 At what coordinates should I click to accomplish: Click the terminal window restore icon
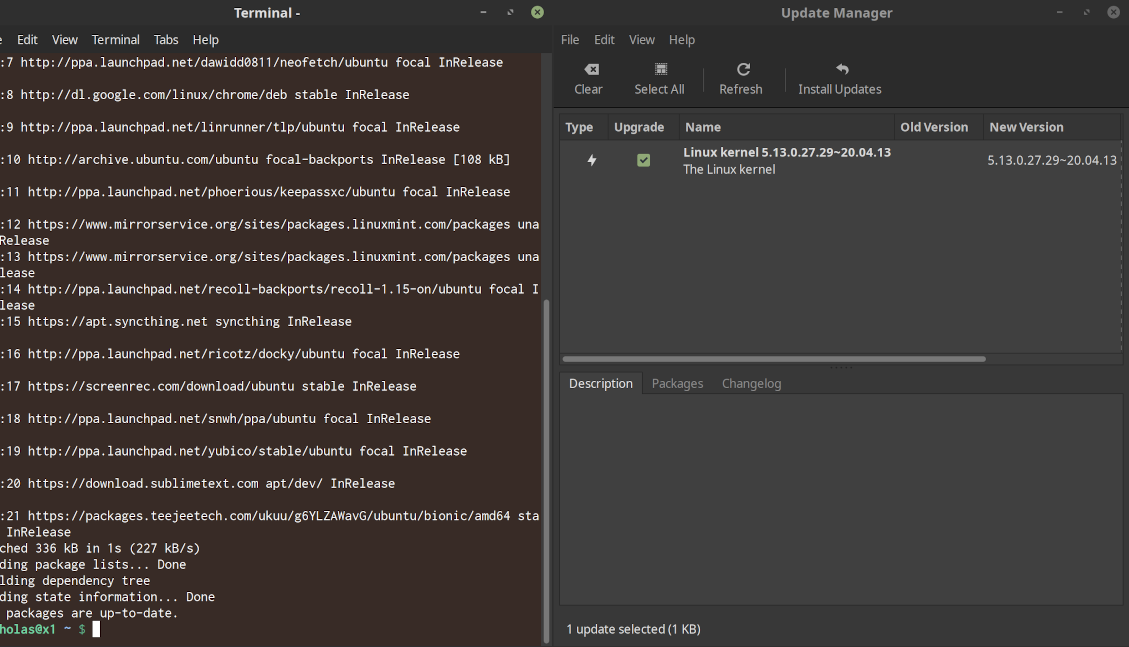click(510, 12)
